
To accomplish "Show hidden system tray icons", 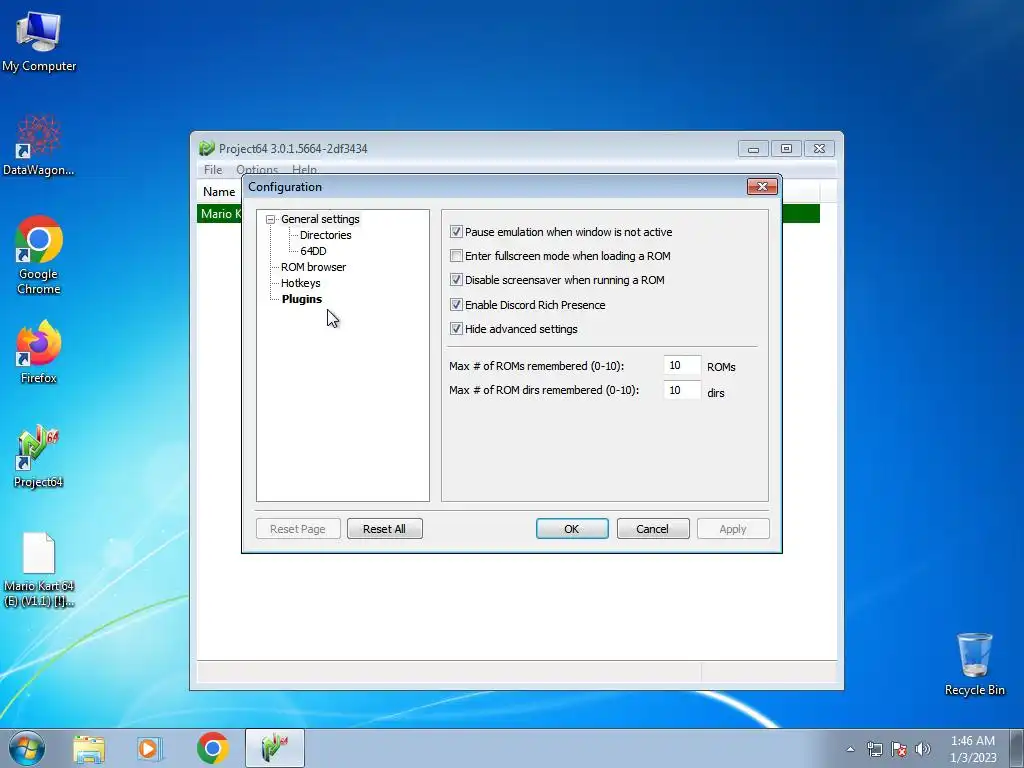I will [850, 749].
